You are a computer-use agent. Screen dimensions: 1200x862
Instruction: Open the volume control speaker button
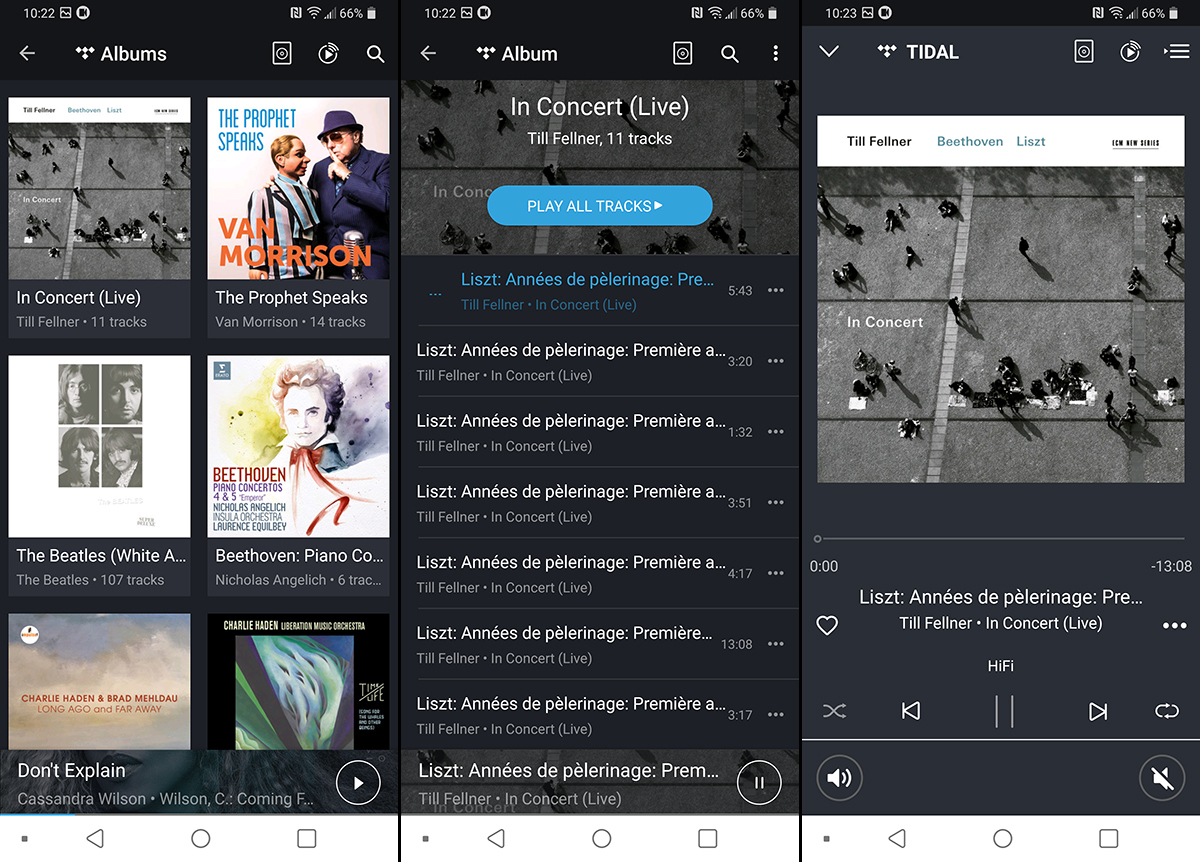pyautogui.click(x=839, y=778)
